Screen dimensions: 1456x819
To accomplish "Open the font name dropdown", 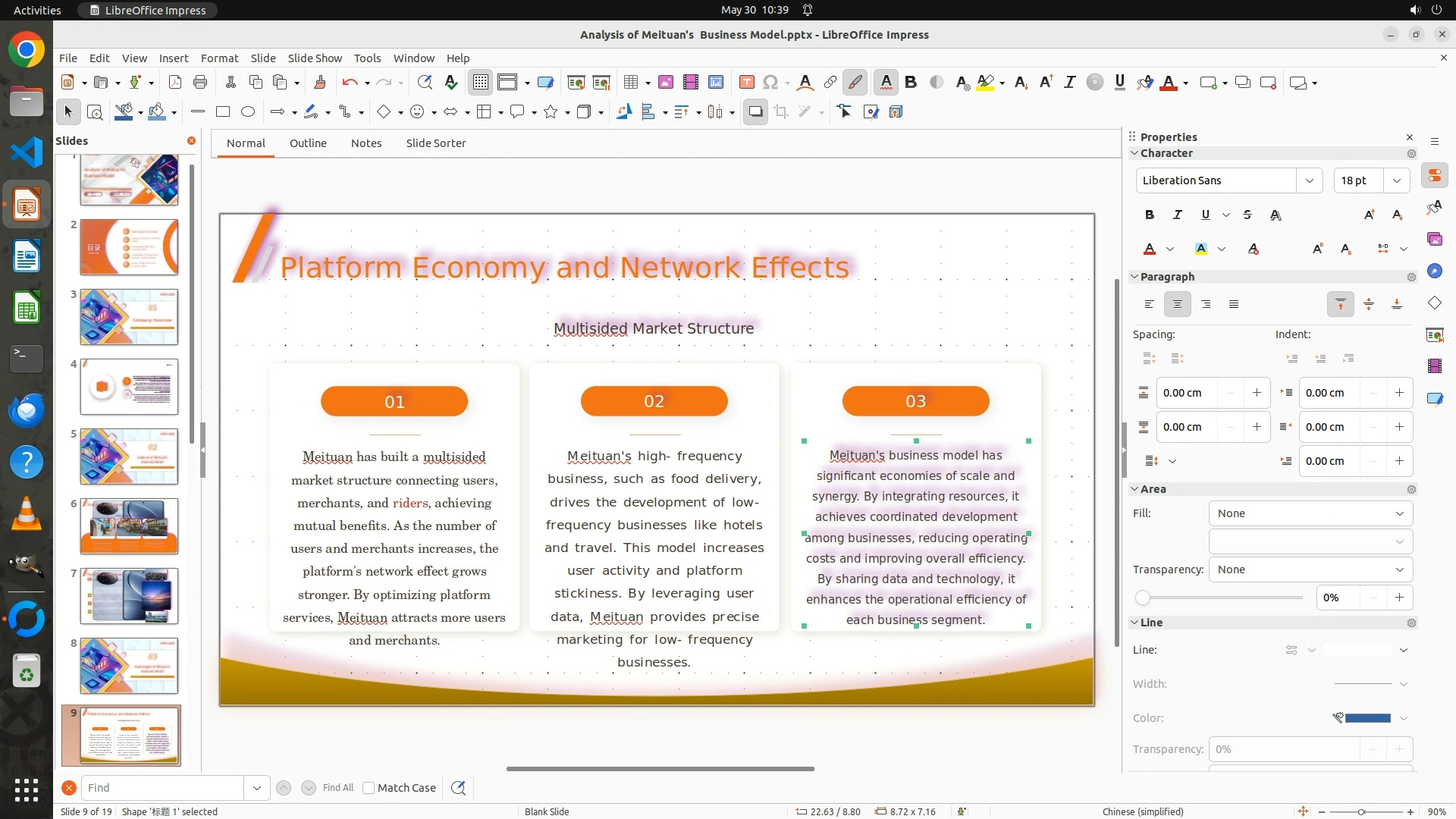I will pyautogui.click(x=1309, y=180).
